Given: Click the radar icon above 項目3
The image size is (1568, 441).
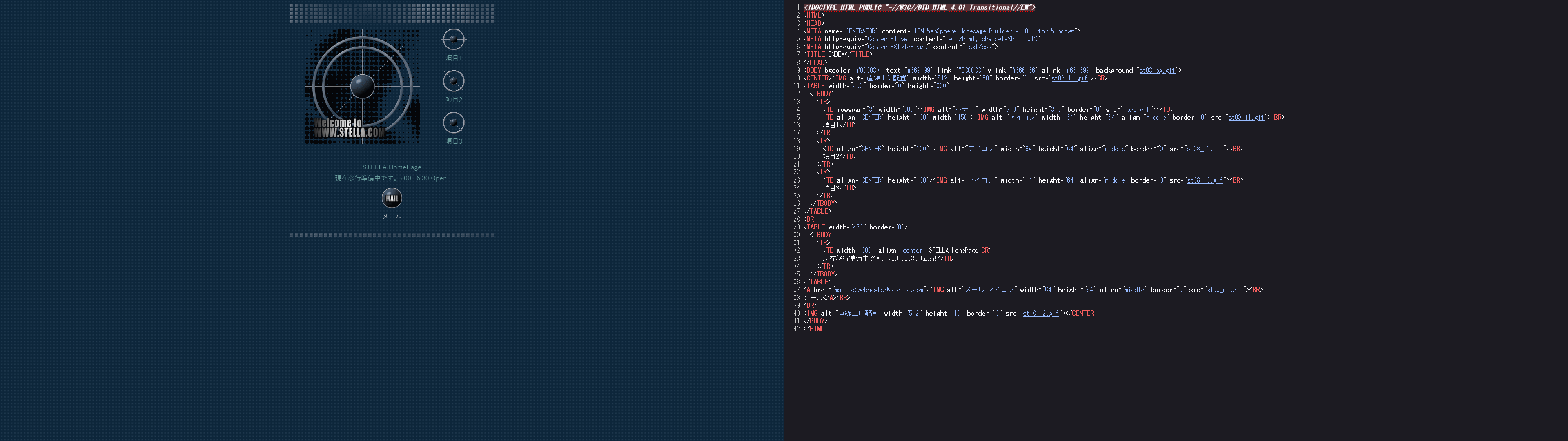Looking at the screenshot, I should click(454, 122).
